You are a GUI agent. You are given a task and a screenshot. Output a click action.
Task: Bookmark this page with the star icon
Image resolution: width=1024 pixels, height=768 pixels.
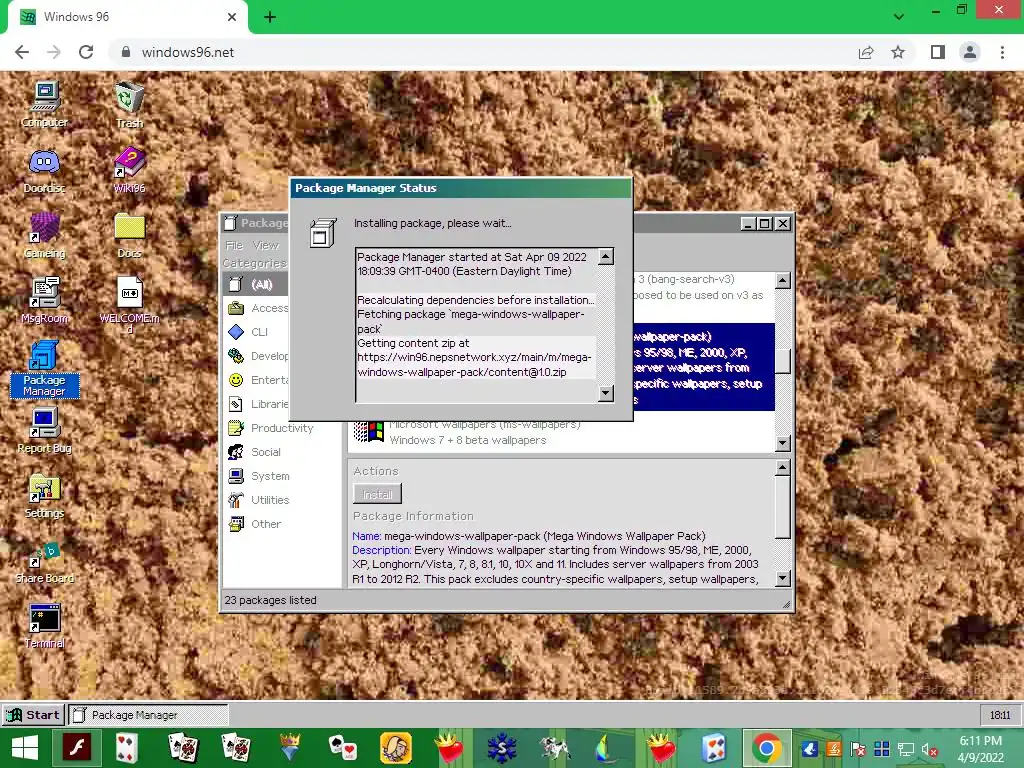coord(898,52)
